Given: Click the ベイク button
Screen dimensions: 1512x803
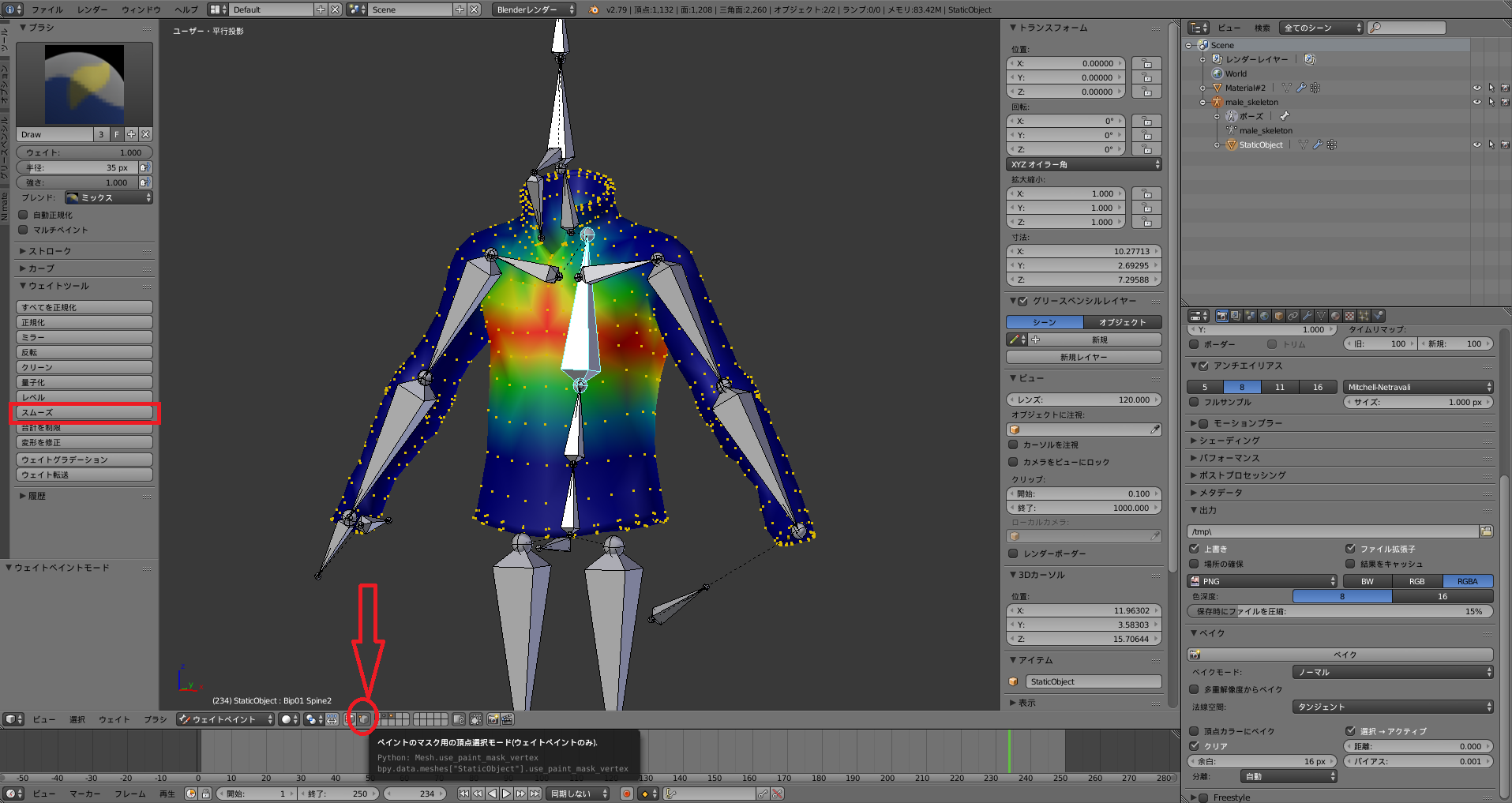Looking at the screenshot, I should pos(1340,655).
